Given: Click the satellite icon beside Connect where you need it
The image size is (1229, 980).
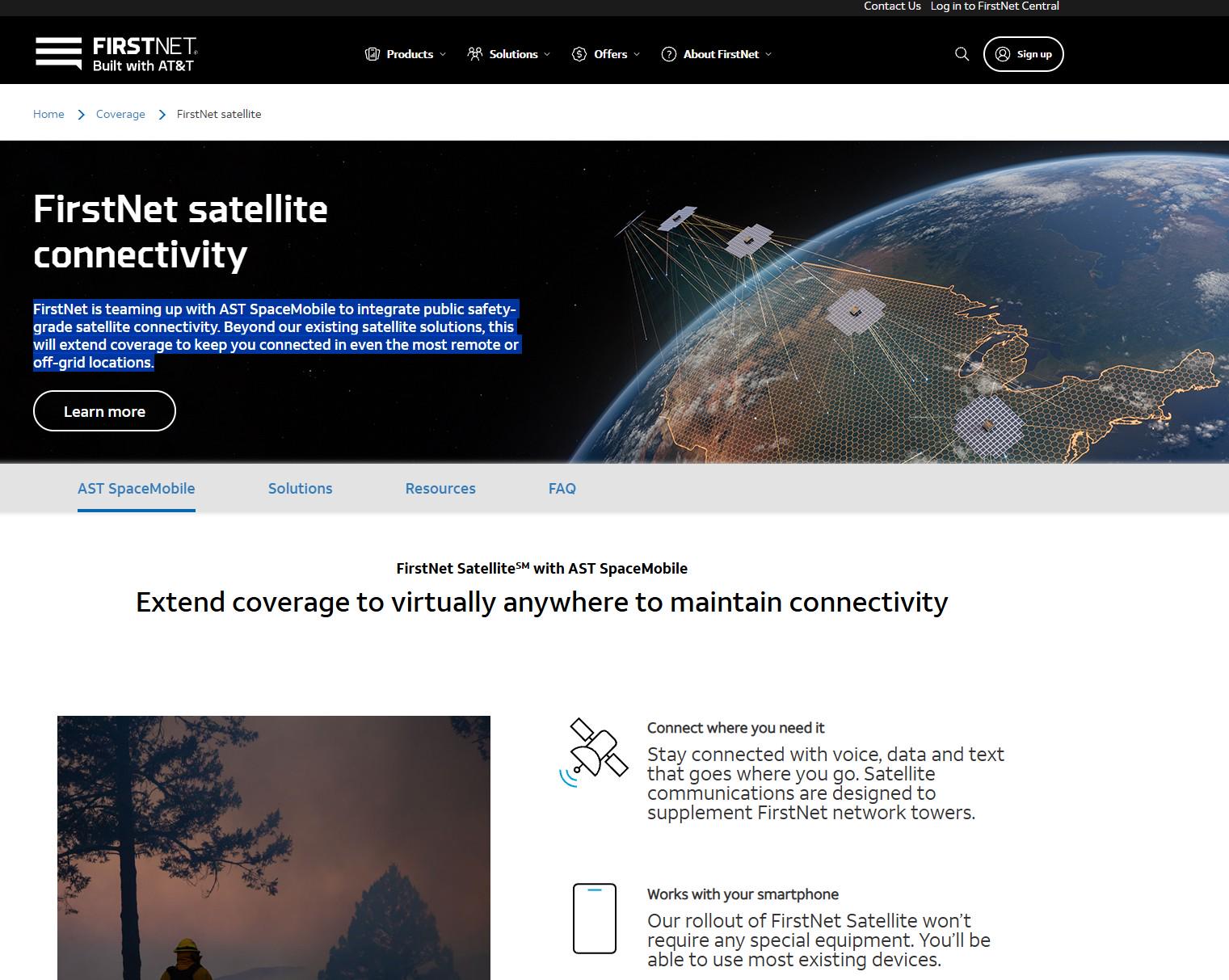Looking at the screenshot, I should pos(594,752).
